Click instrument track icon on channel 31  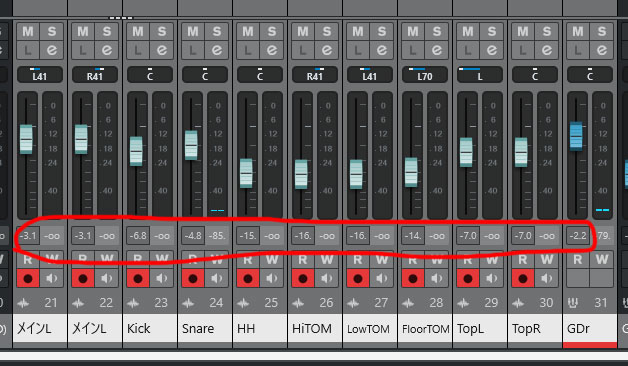coord(573,303)
